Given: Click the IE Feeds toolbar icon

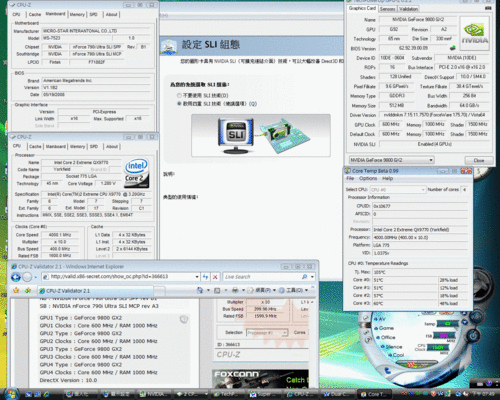Looking at the screenshot, I should click(x=217, y=290).
